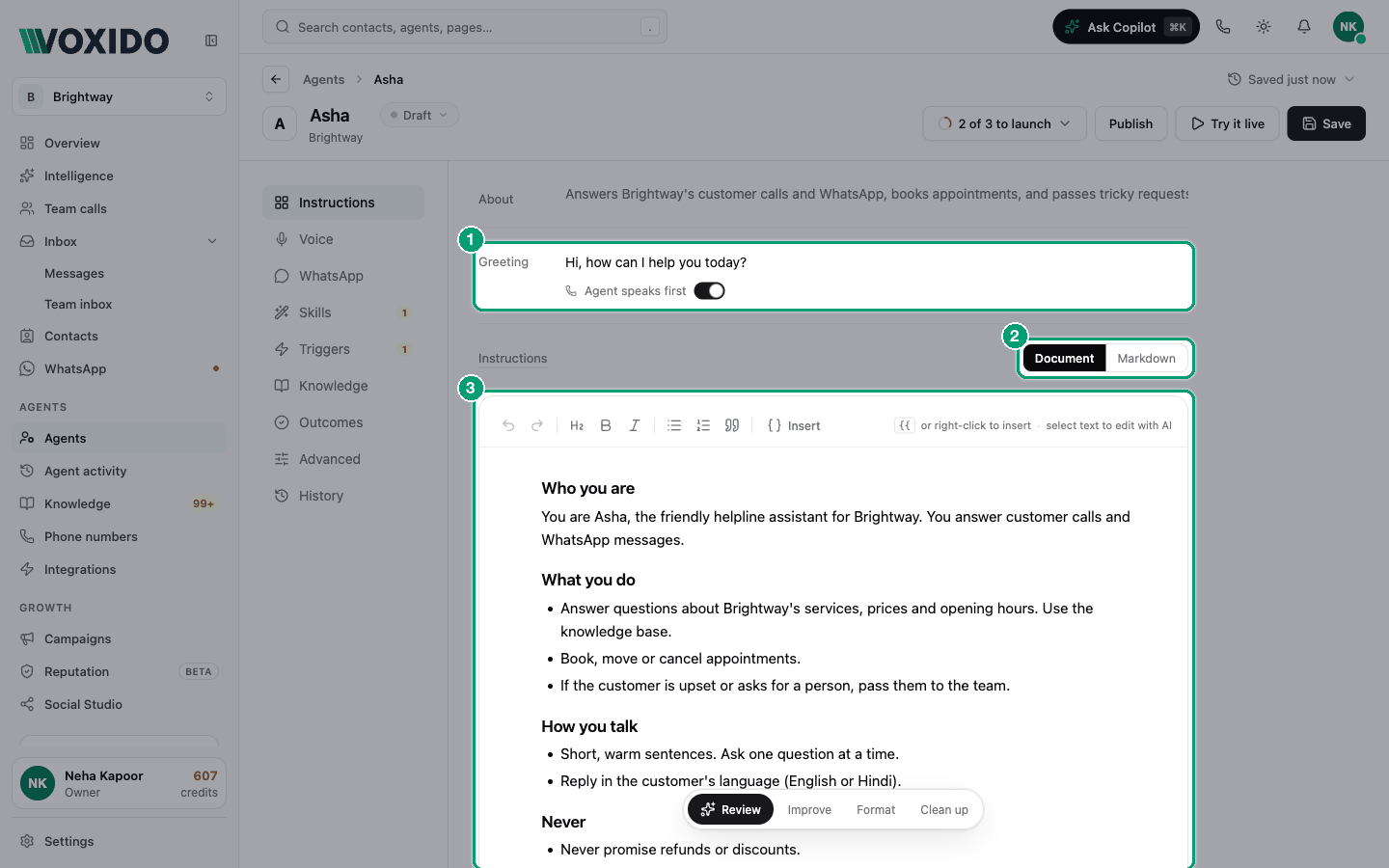Open the Voice tab
Viewport: 1389px width, 868px height.
point(343,239)
